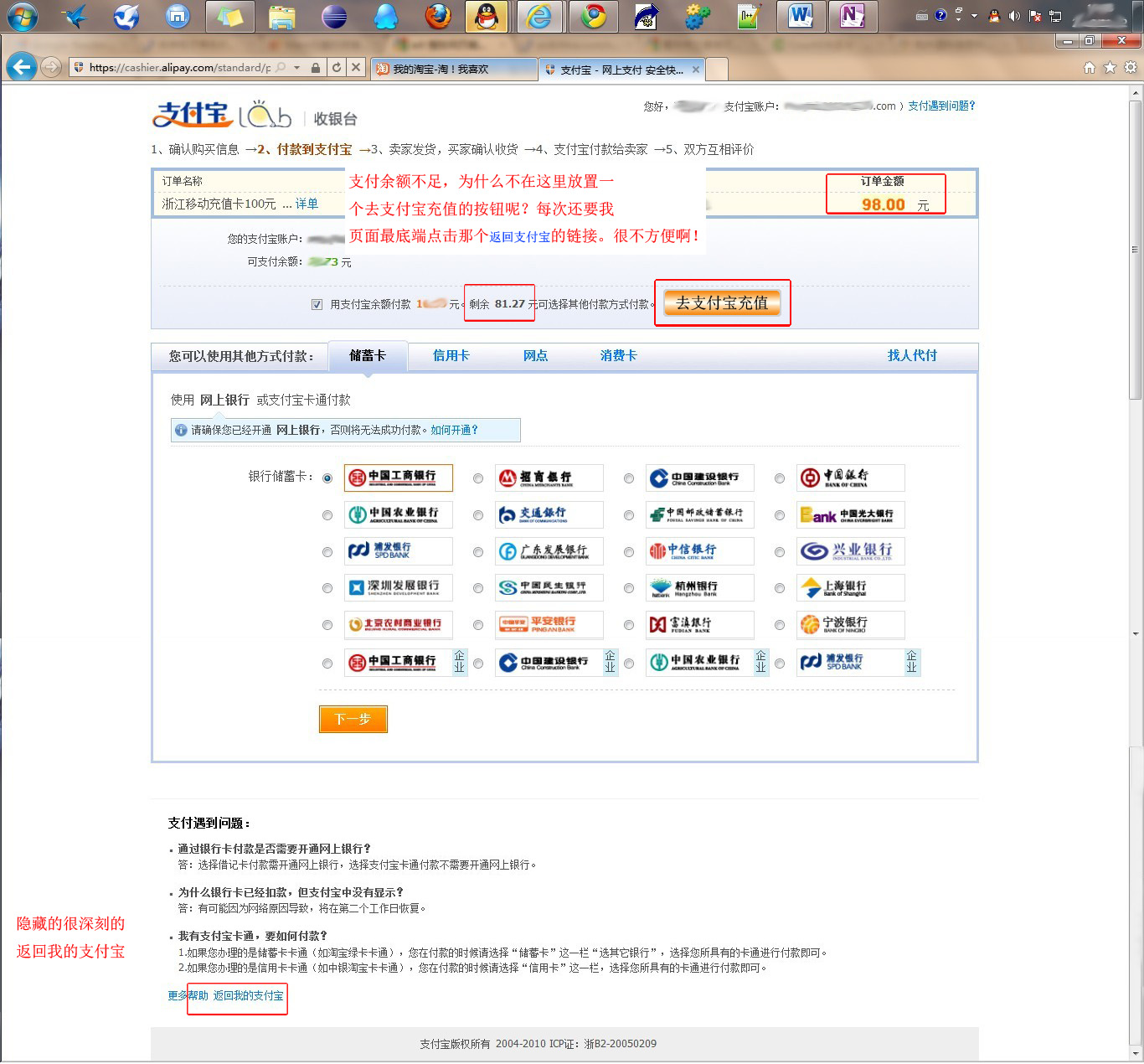The width and height of the screenshot is (1144, 1064).
Task: Open 详单 order details link
Action: click(x=307, y=204)
